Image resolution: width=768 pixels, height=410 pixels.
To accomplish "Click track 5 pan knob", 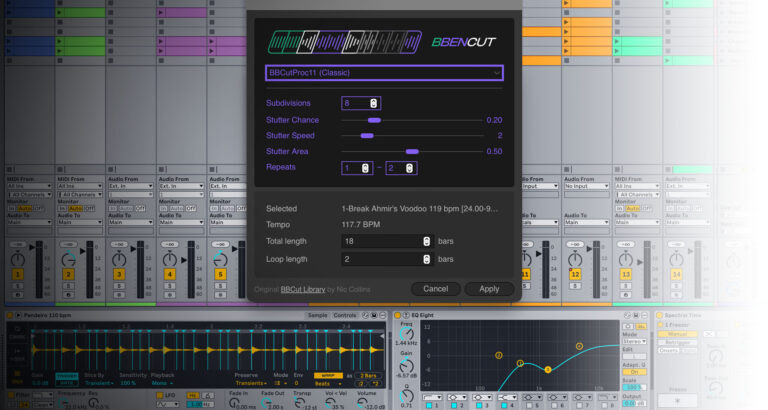I will tap(220, 259).
